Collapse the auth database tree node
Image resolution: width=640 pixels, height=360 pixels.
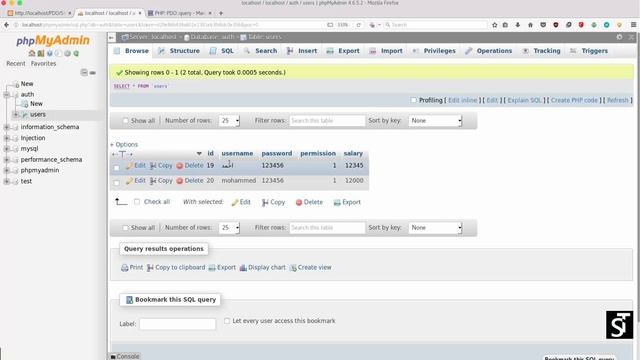[7, 94]
